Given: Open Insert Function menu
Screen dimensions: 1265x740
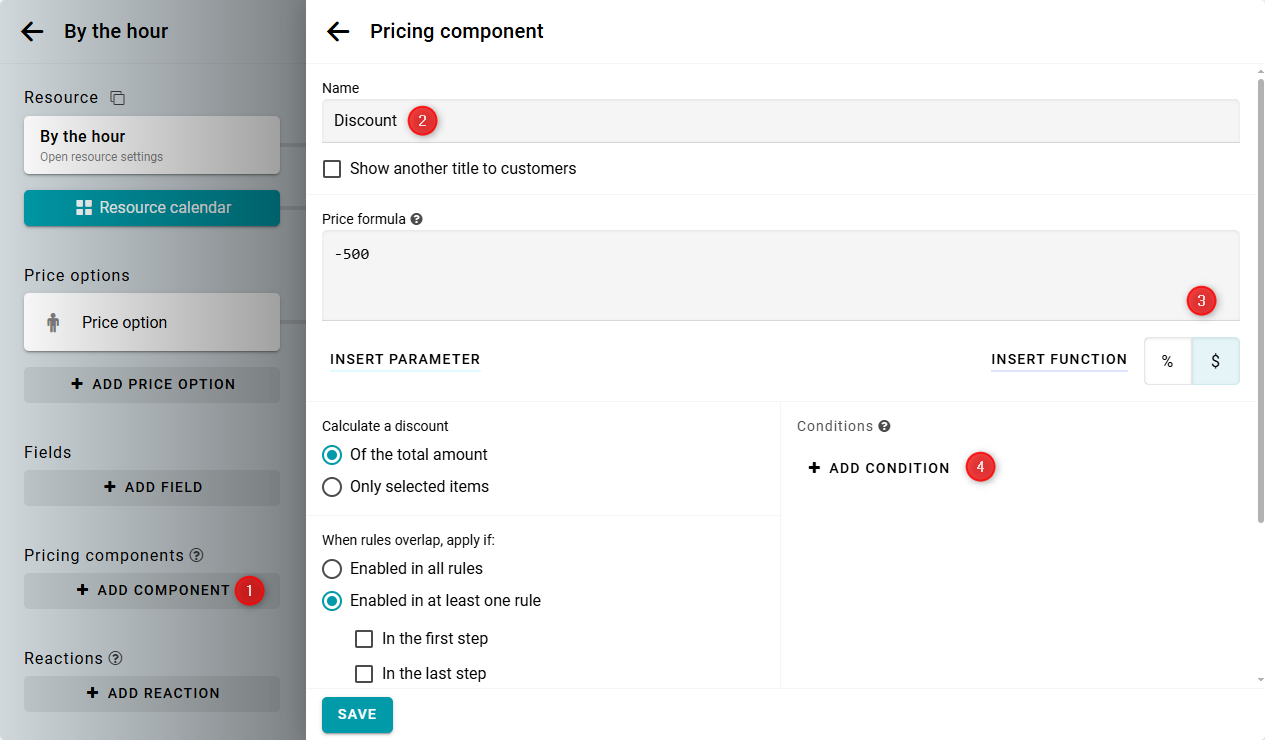Looking at the screenshot, I should [1058, 360].
